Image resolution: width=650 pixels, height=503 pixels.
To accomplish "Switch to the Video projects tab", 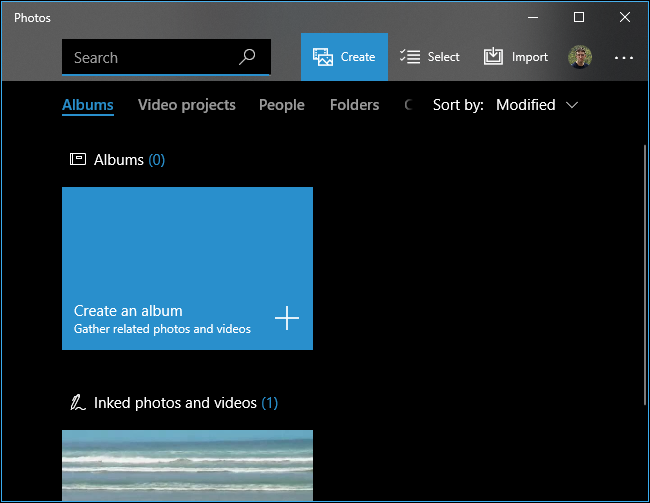I will click(187, 105).
